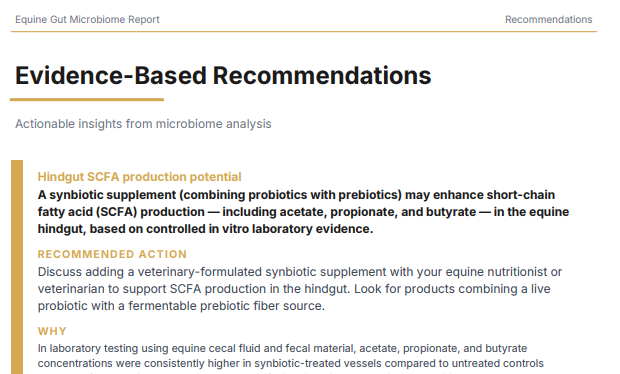Click the Hindgut SCFA production potential heading
Viewport: 620px width, 374px height.
coord(139,177)
